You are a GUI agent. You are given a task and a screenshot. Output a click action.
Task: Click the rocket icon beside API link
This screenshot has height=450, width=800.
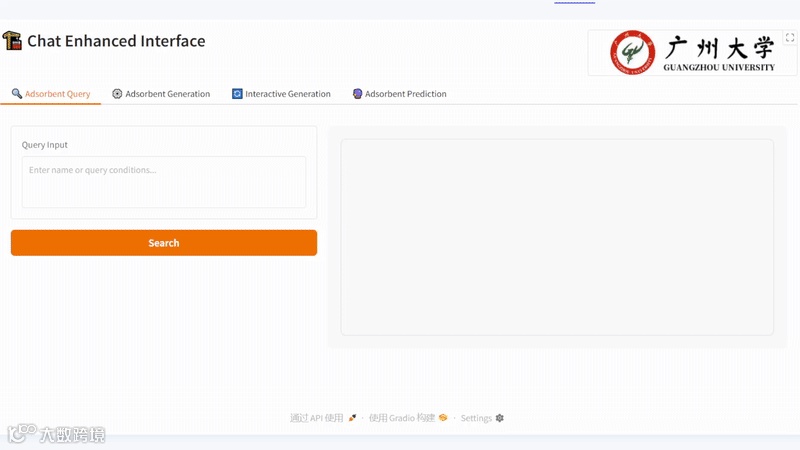352,418
